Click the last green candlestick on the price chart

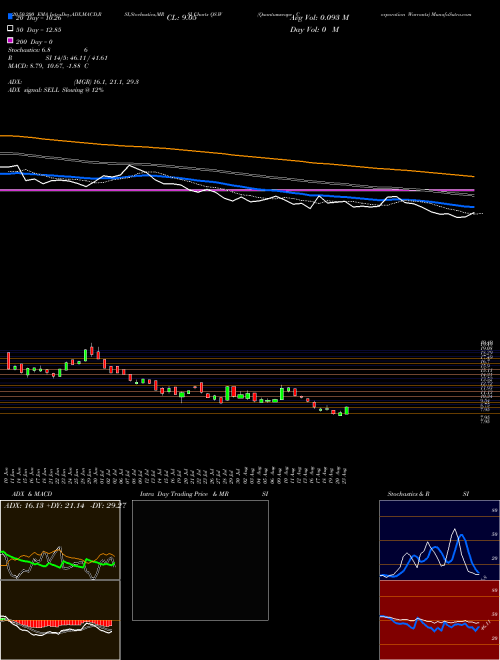346,410
